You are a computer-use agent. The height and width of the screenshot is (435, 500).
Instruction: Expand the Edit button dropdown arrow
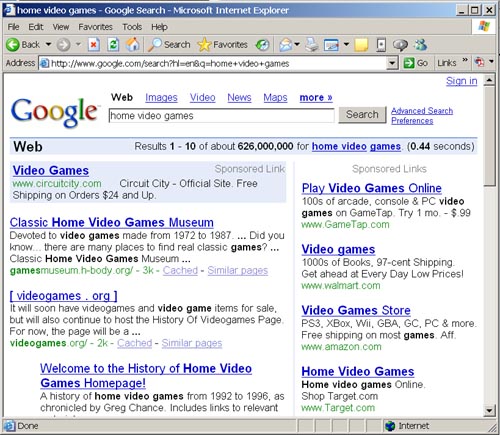click(x=346, y=44)
